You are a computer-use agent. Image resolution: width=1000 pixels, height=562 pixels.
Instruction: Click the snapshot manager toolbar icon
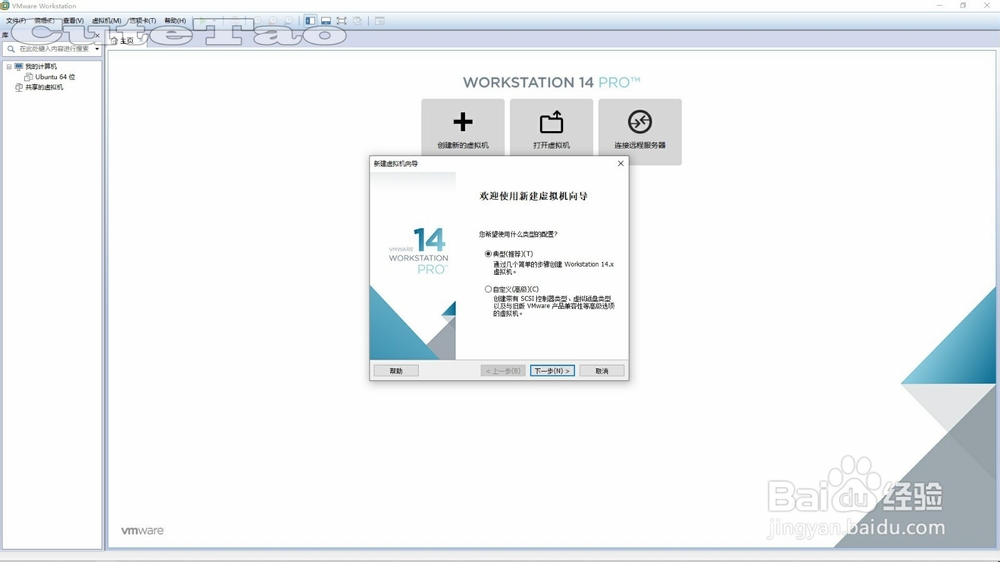click(x=288, y=20)
